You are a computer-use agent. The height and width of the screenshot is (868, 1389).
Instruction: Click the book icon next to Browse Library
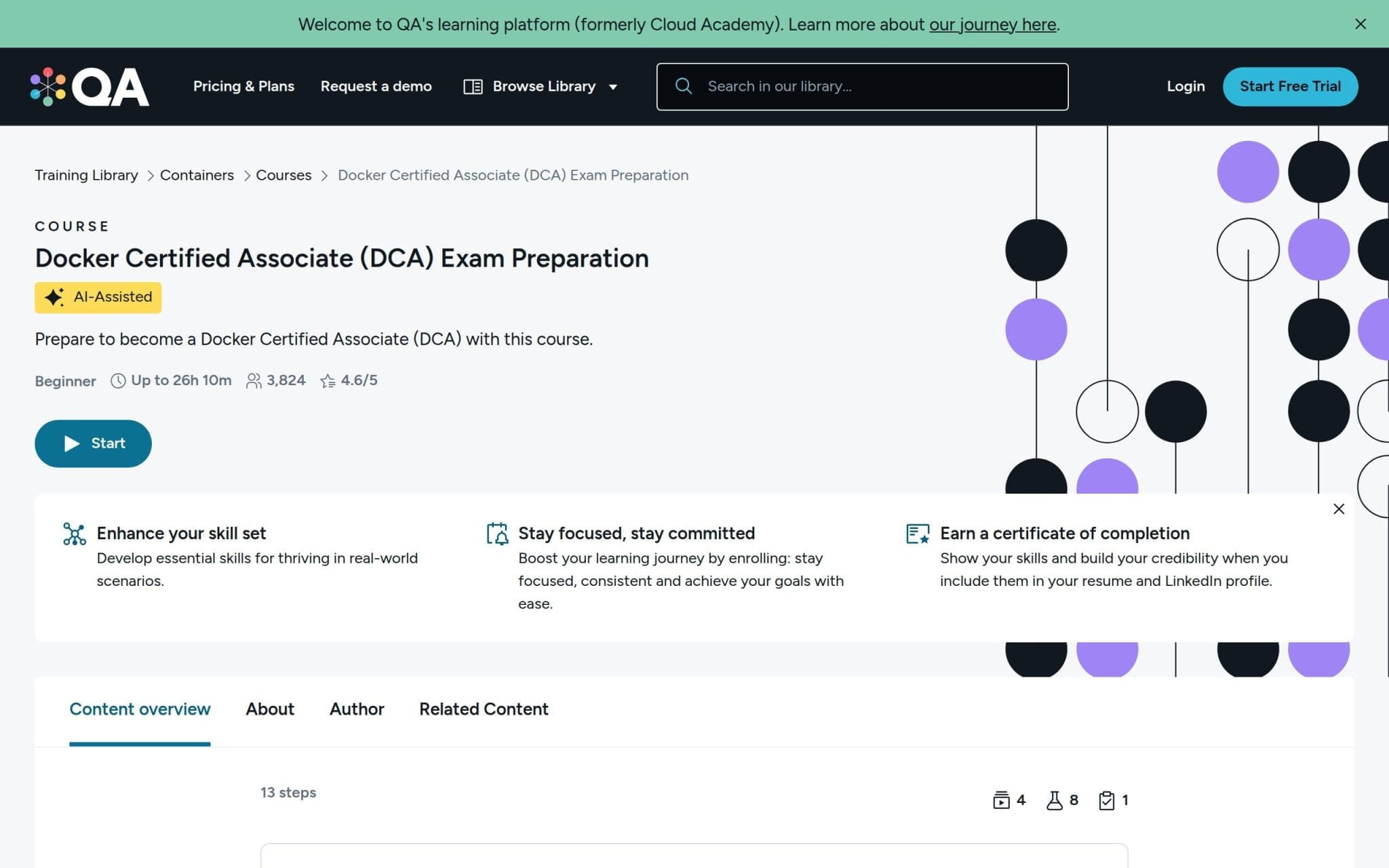(473, 86)
